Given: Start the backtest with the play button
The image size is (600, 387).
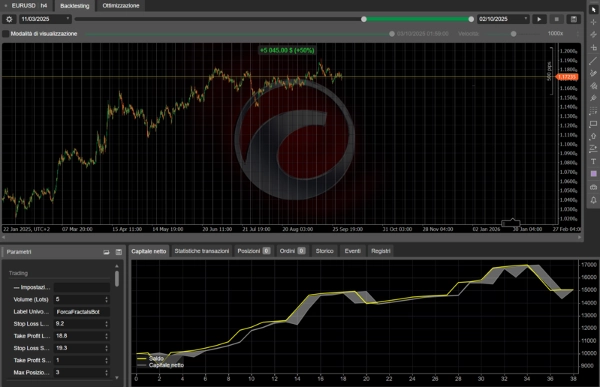Looking at the screenshot, I should click(539, 19).
